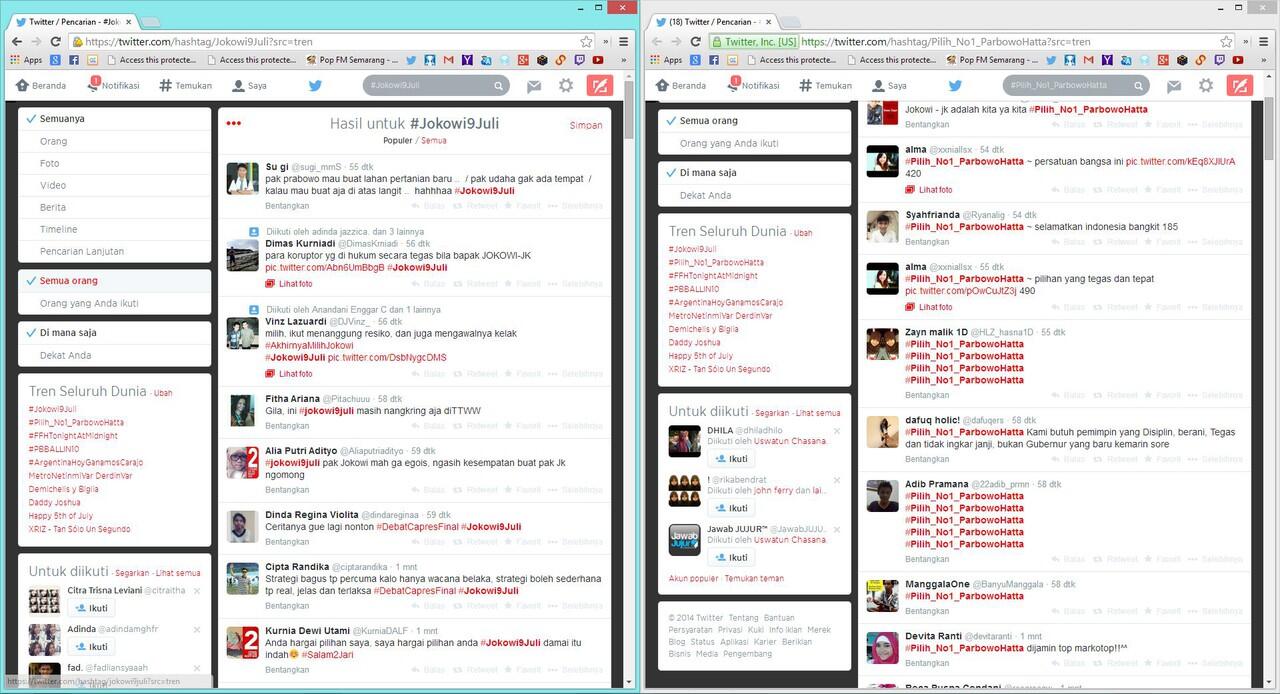Choose Orang yang Anda ikuti in Jokowi9Juli window
The width and height of the screenshot is (1280, 694).
click(x=115, y=303)
